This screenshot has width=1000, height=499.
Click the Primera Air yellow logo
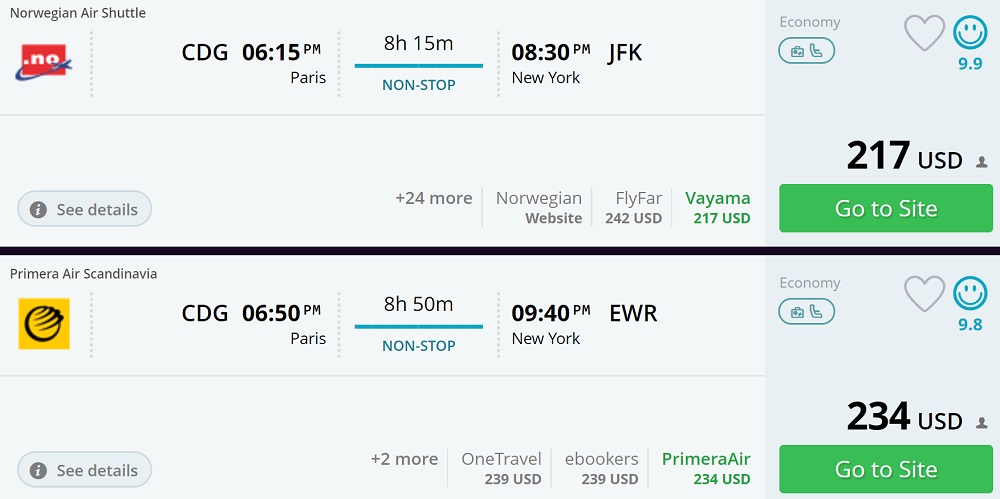[44, 323]
